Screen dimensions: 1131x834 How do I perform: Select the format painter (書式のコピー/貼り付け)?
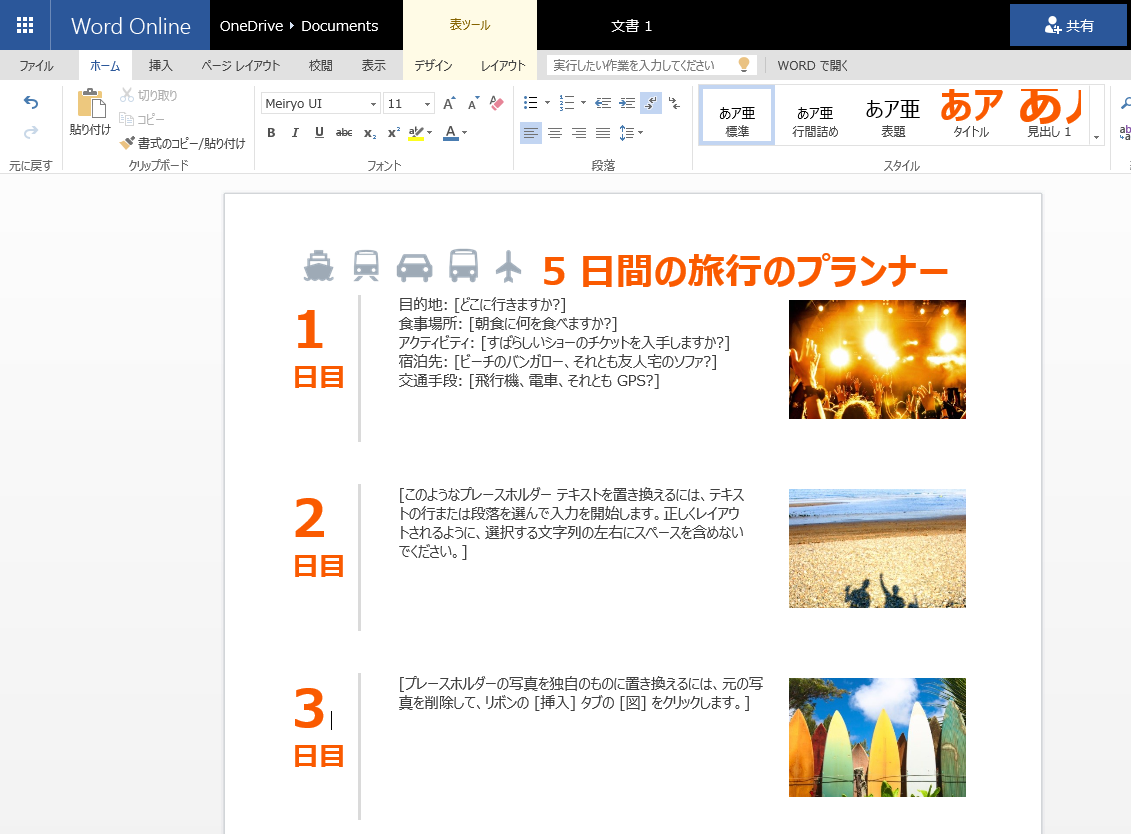coord(182,144)
